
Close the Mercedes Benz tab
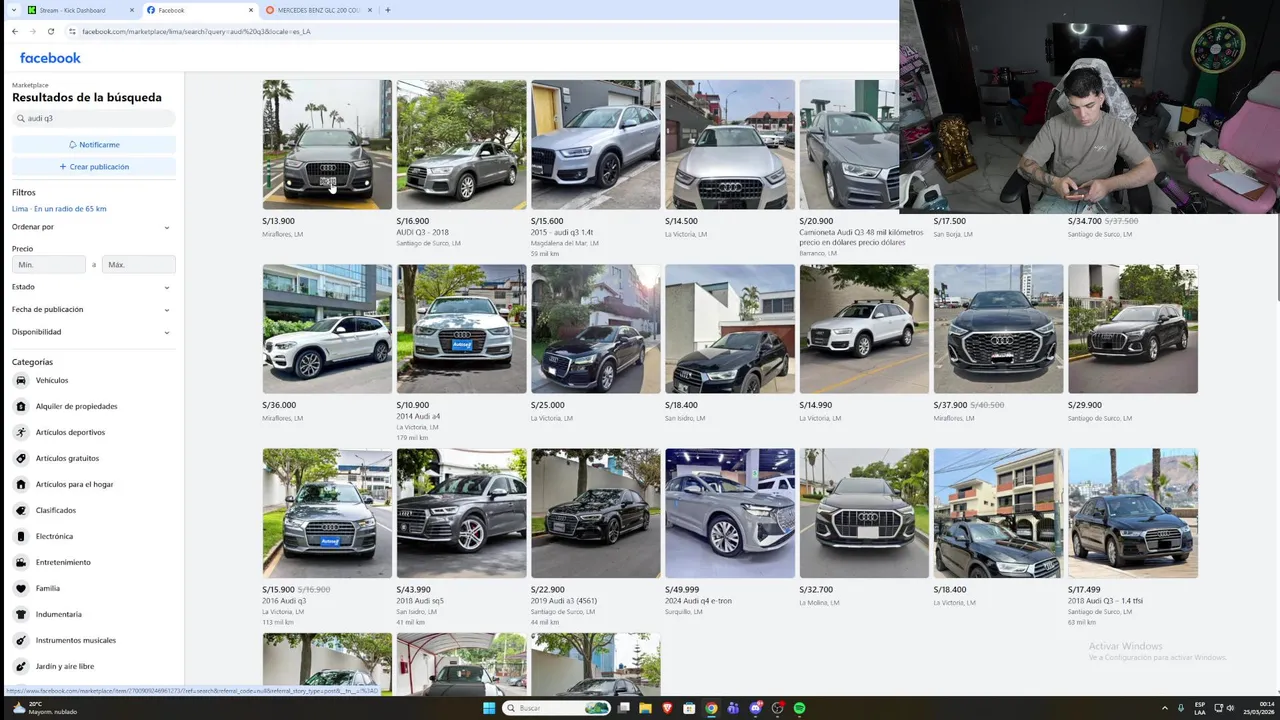(x=369, y=10)
